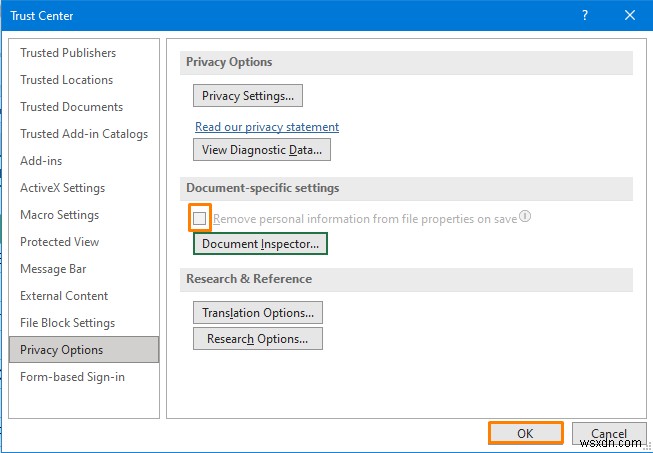653x453 pixels.
Task: Select the Add-ins category
Action: 41,161
